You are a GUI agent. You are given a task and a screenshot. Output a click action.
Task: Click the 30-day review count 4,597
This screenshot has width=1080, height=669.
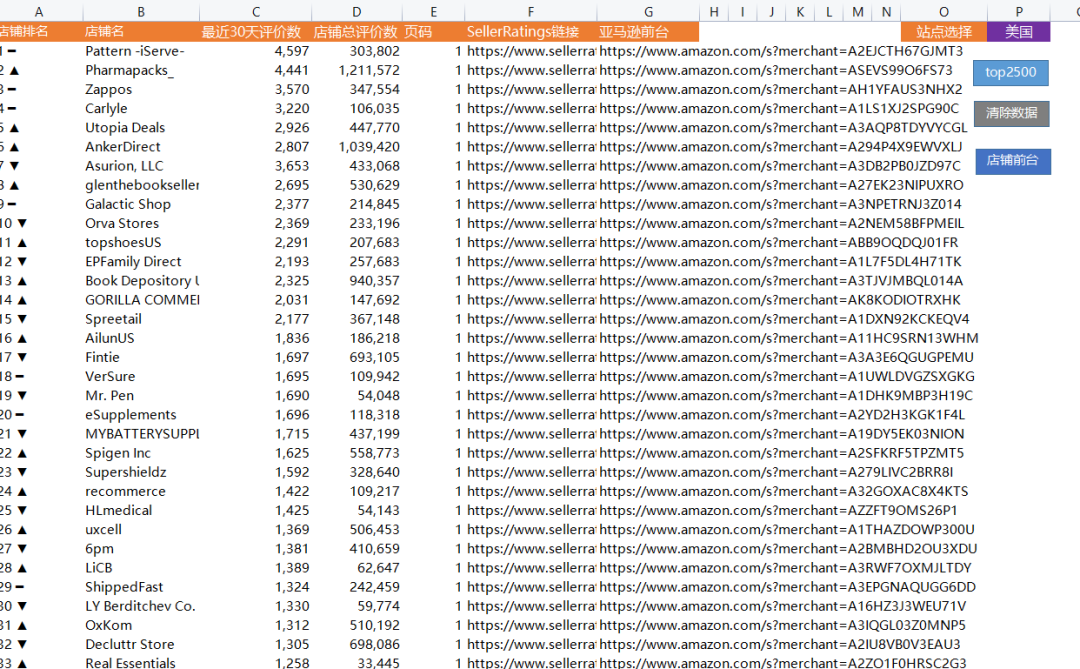click(291, 51)
